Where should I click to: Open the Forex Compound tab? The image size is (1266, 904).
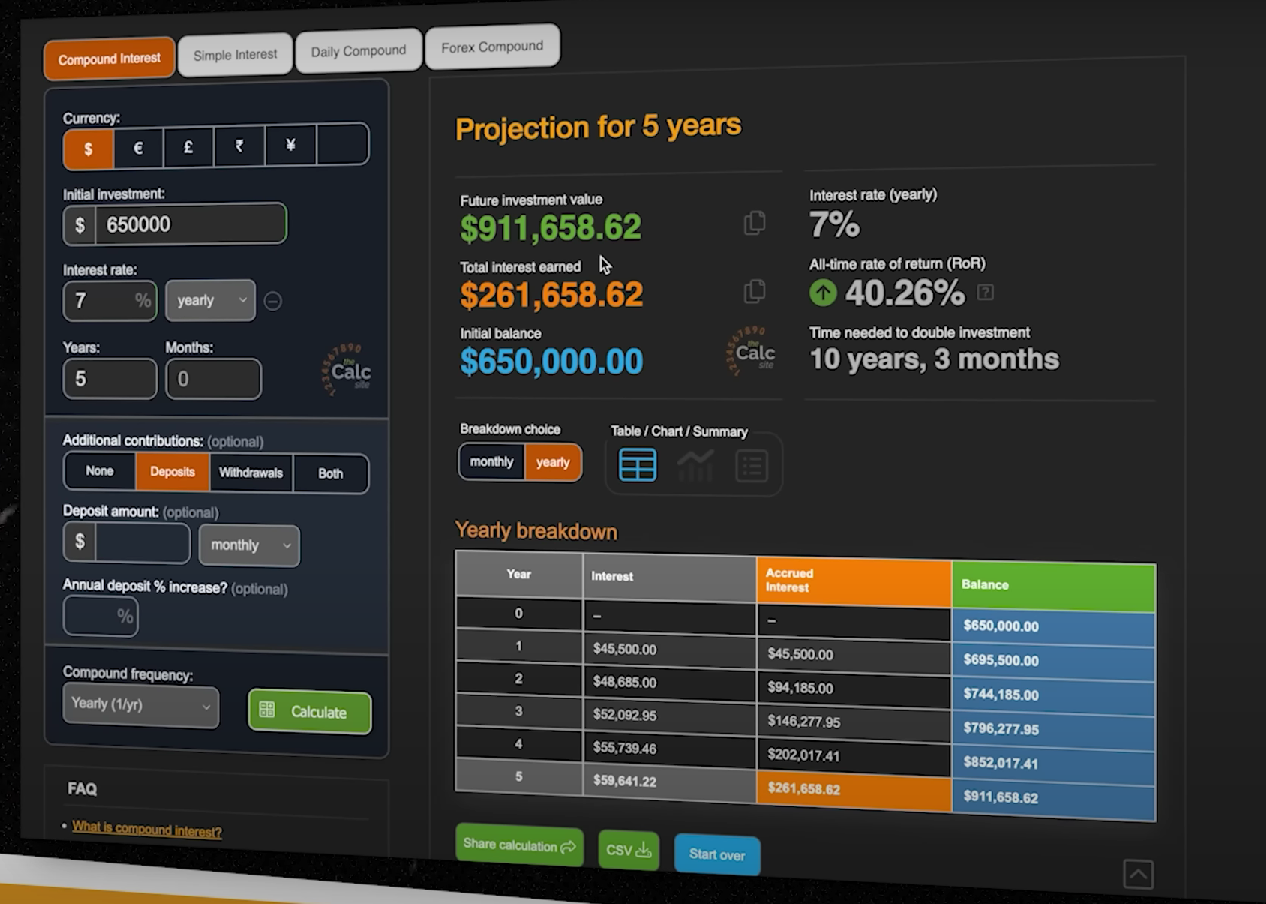[x=492, y=47]
